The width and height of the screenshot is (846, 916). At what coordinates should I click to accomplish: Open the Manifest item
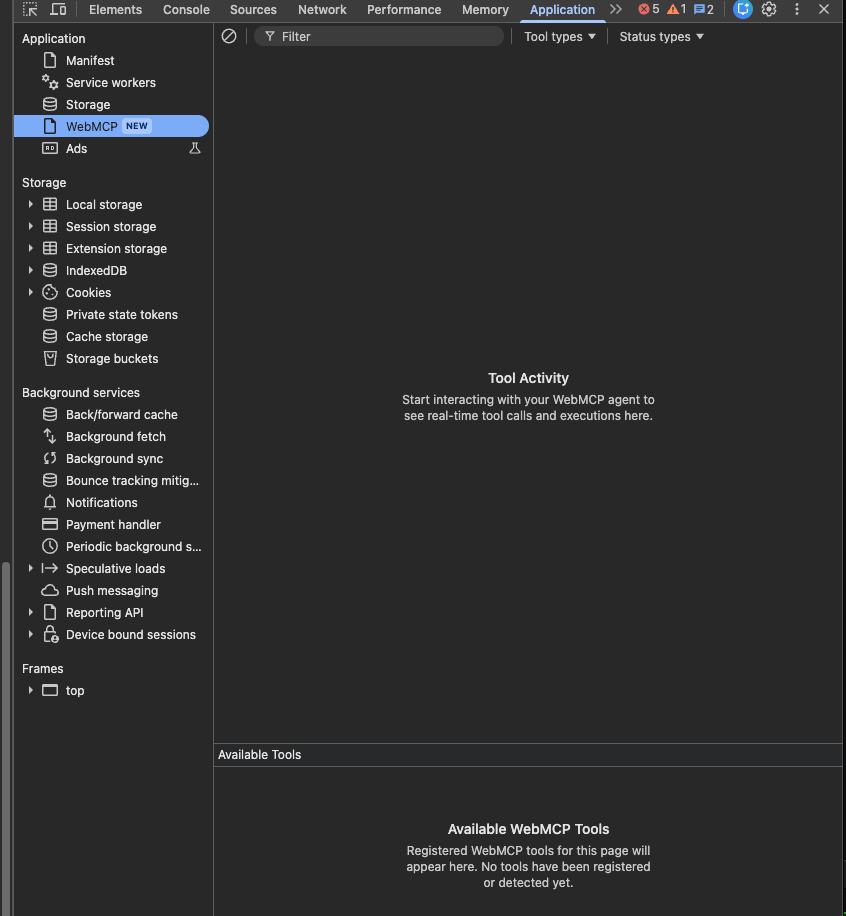click(x=111, y=60)
